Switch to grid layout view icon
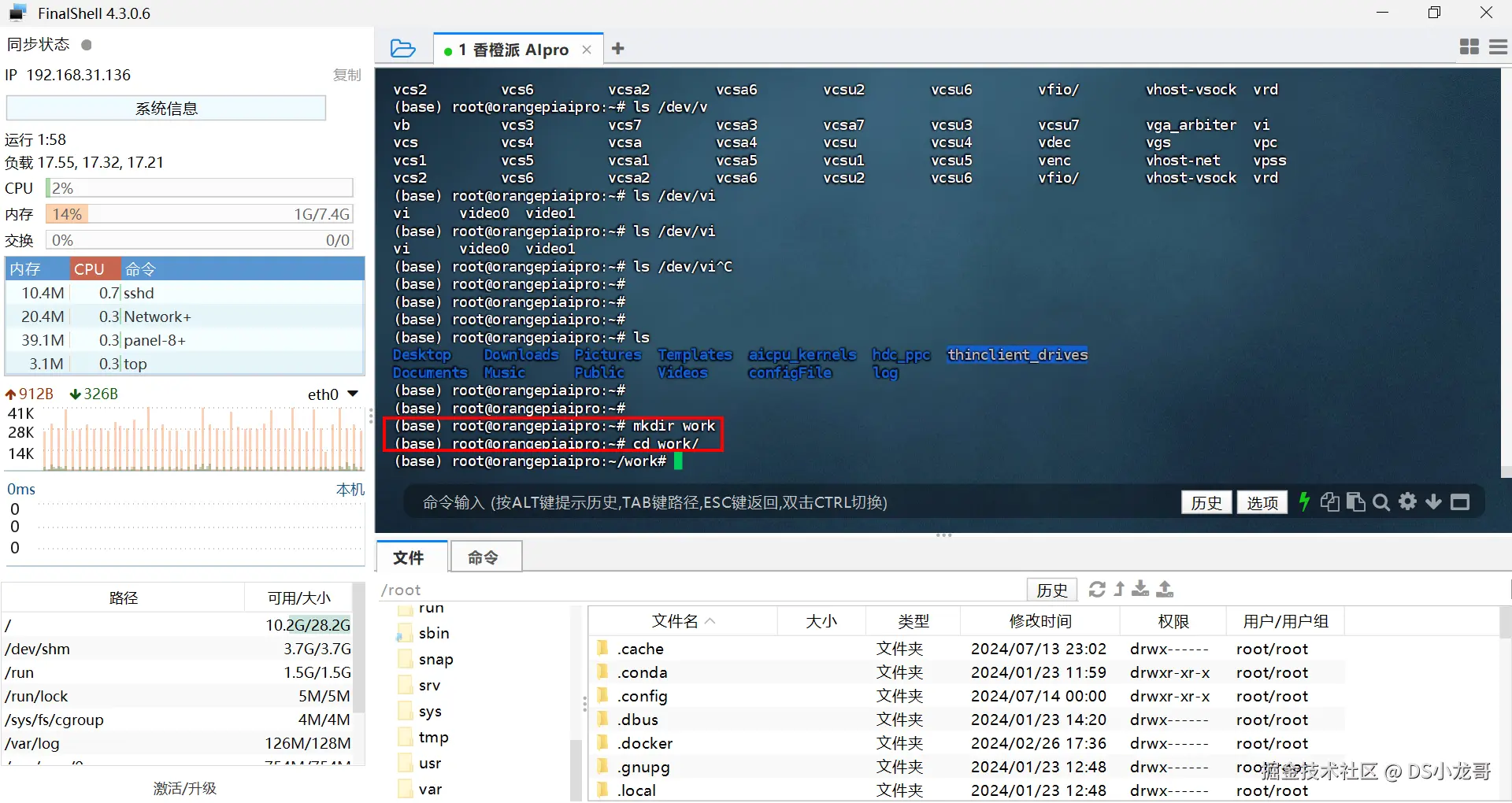 (1469, 47)
